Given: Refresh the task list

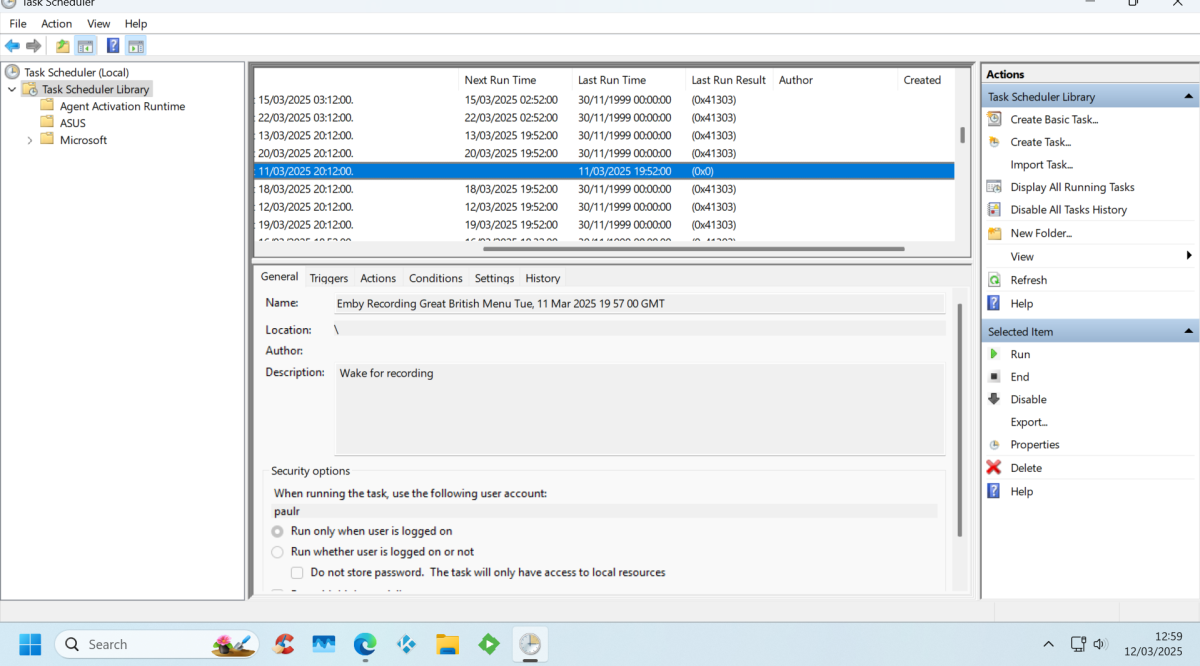Looking at the screenshot, I should (1030, 279).
